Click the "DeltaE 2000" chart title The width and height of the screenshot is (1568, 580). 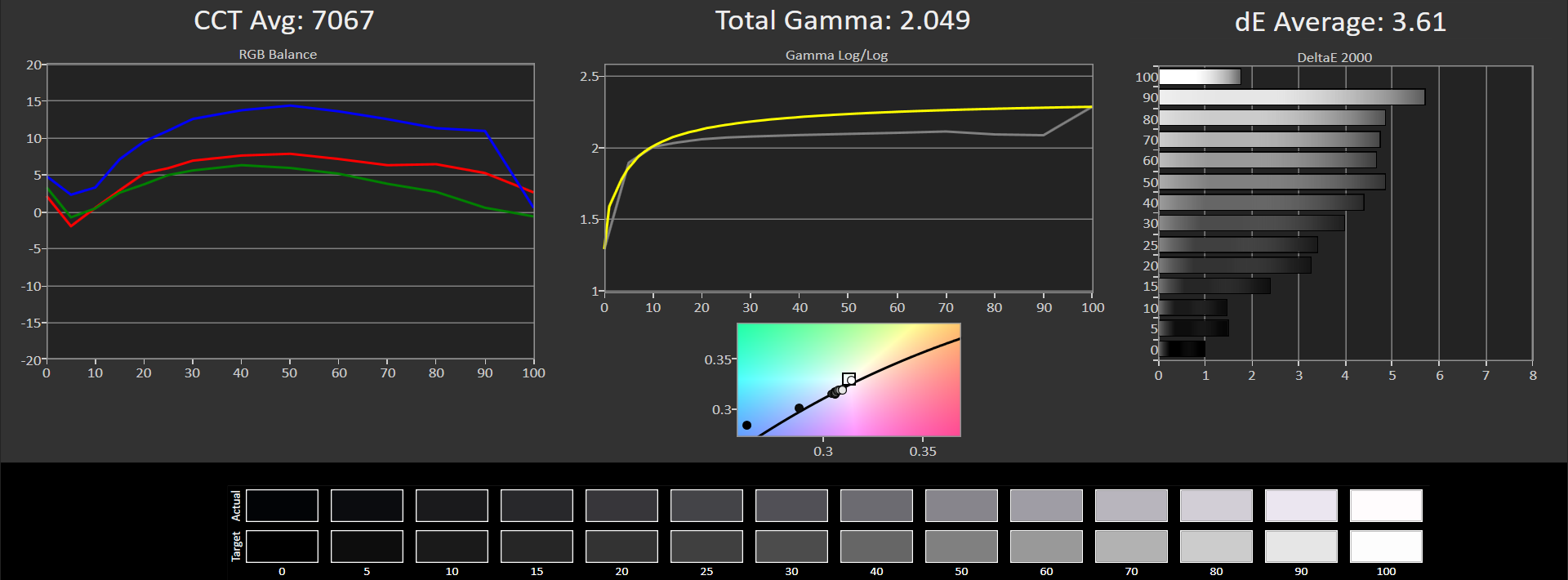point(1334,57)
